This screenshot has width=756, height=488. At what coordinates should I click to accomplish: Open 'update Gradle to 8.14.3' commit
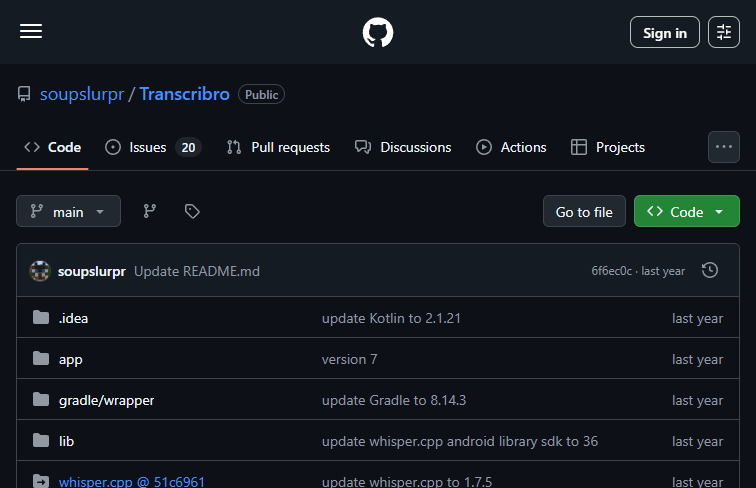tap(394, 400)
